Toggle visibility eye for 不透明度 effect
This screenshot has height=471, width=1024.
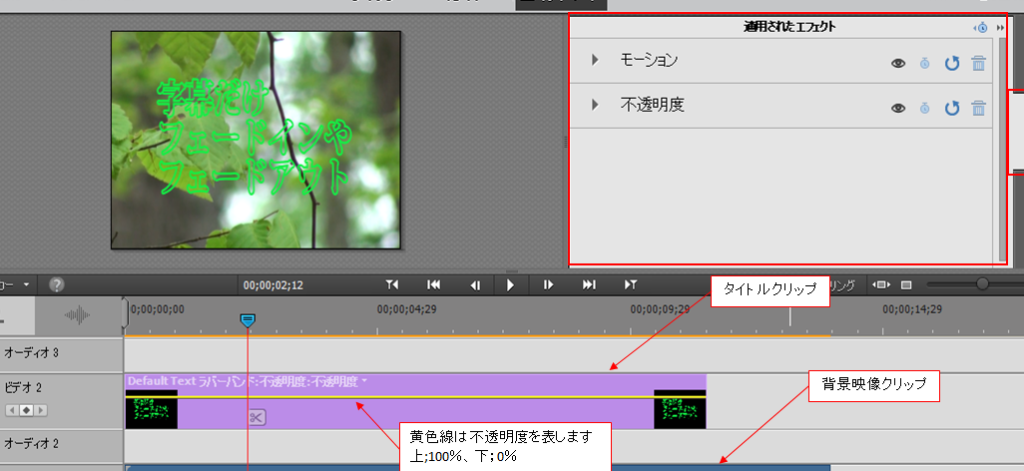tap(899, 108)
